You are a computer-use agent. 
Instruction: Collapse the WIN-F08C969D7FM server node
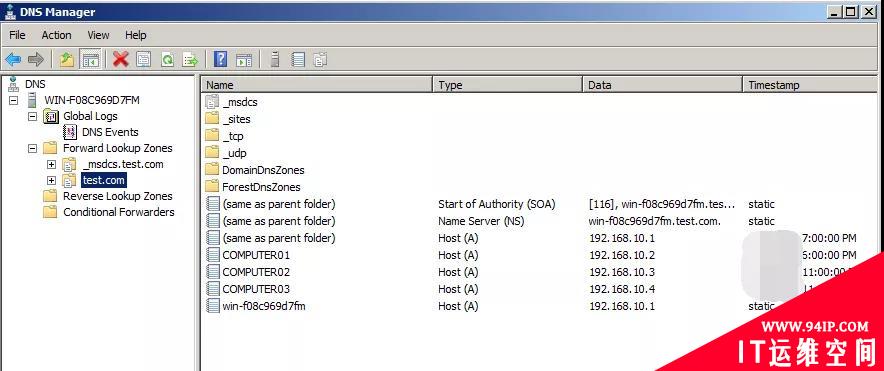(x=14, y=100)
